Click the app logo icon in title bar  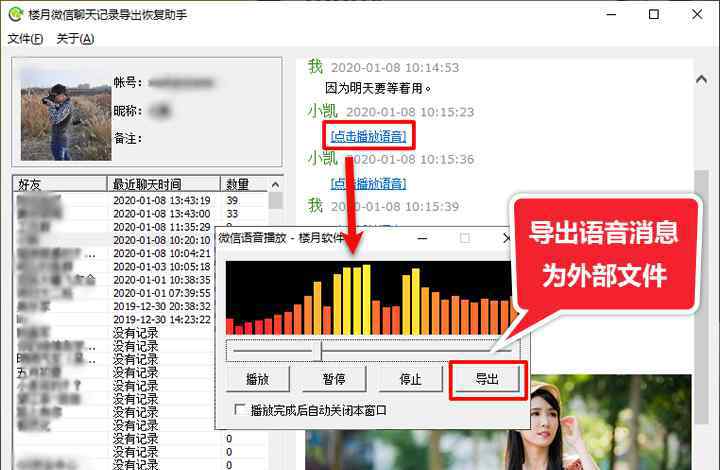[x=15, y=15]
